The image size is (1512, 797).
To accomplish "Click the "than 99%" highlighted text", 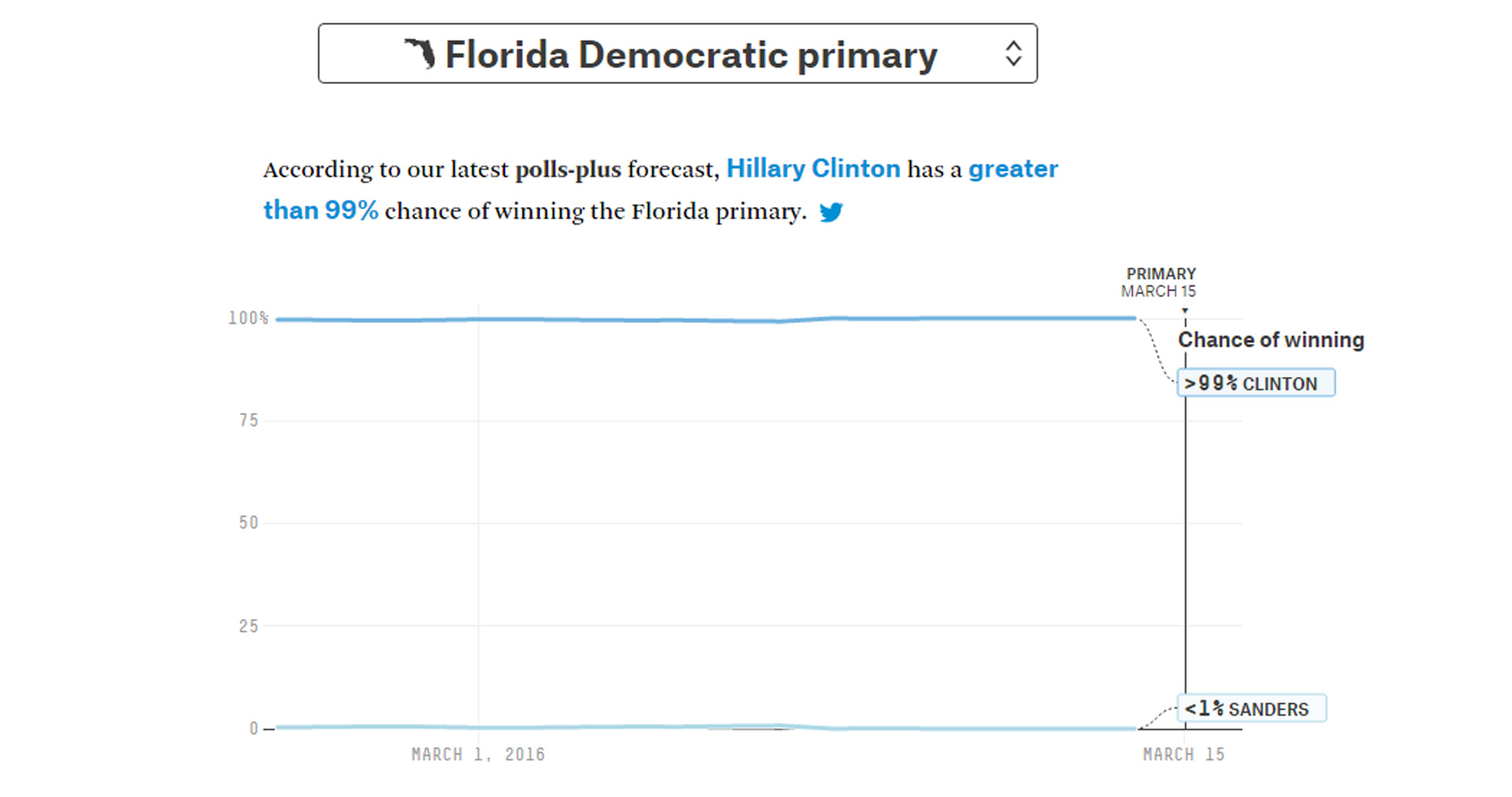I will (321, 210).
